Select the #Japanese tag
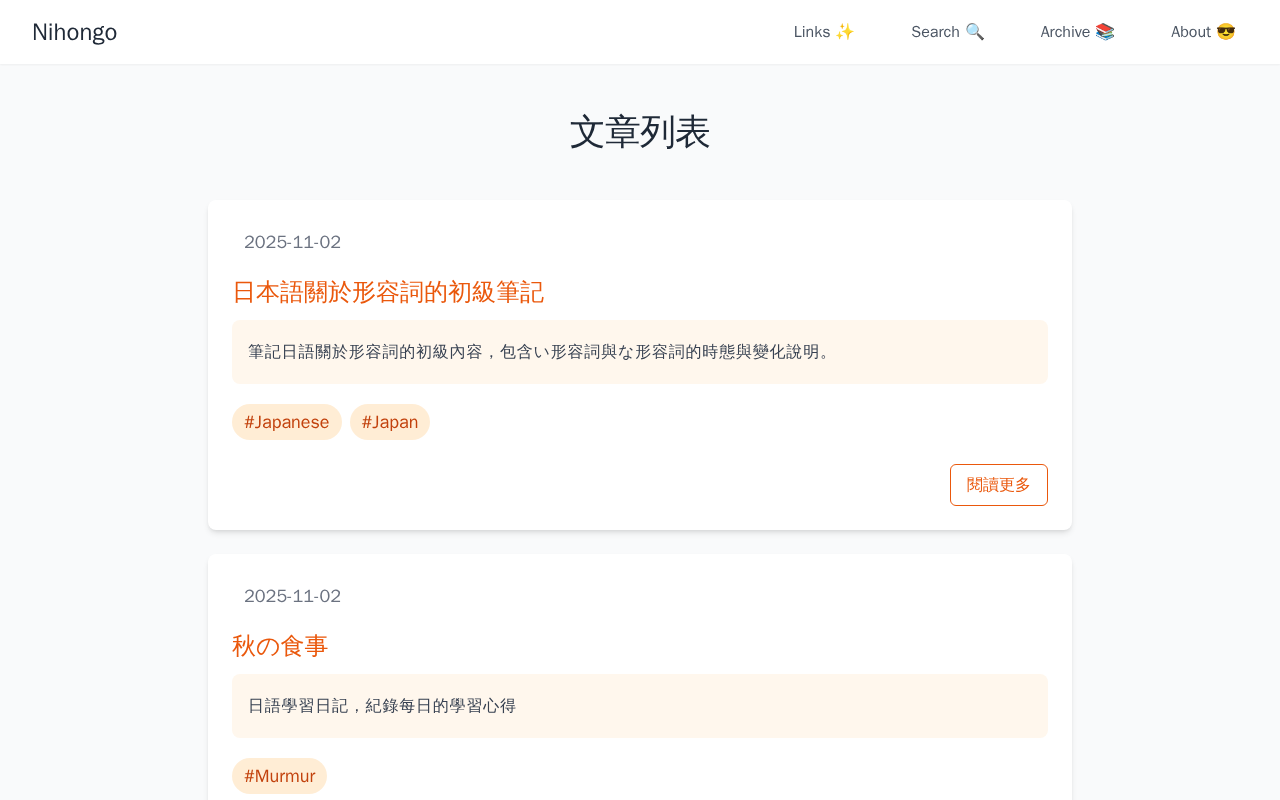 click(x=287, y=422)
